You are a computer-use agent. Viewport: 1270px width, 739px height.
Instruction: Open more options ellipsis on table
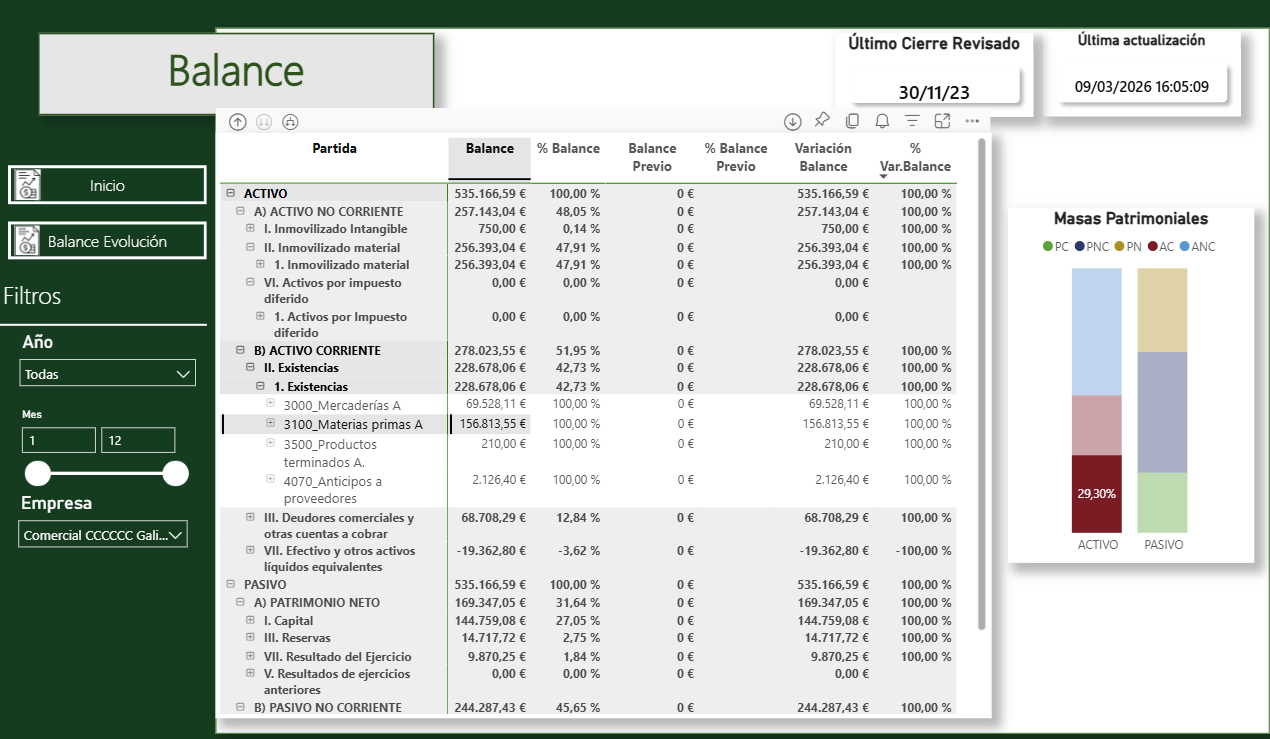point(972,121)
